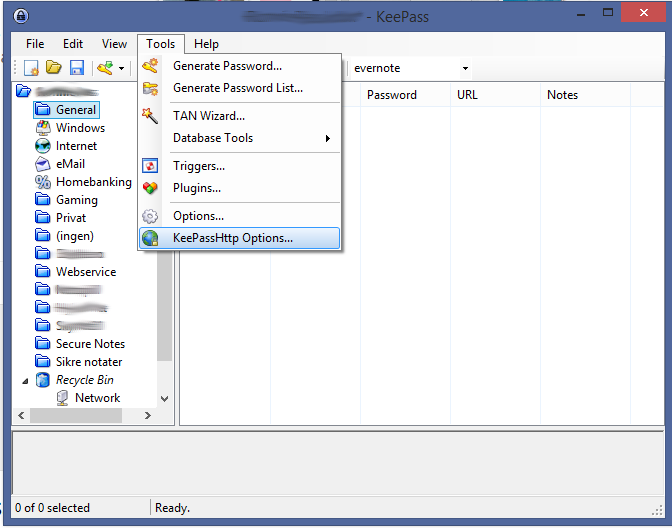
Task: Select KeePassHttp Options... menu entry
Action: 240,238
